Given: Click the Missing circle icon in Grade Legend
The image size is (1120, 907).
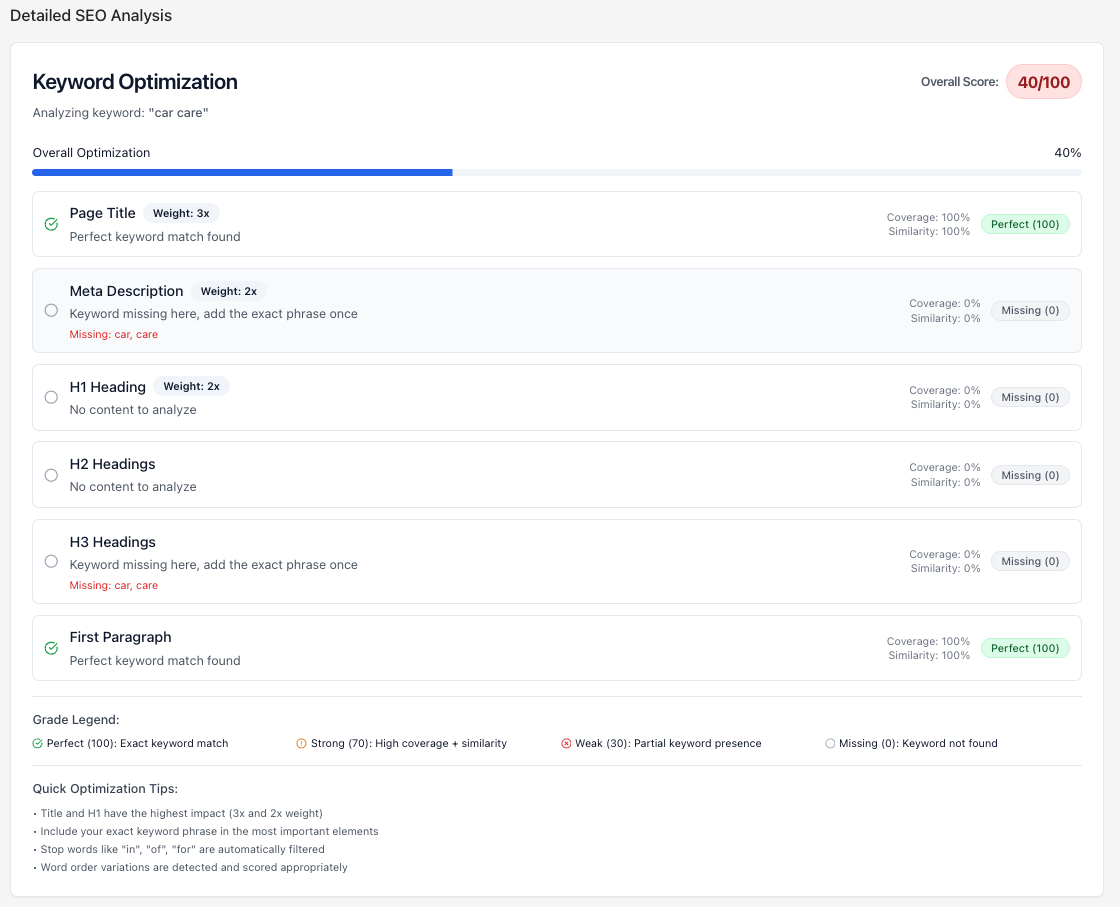Looking at the screenshot, I should coord(830,743).
